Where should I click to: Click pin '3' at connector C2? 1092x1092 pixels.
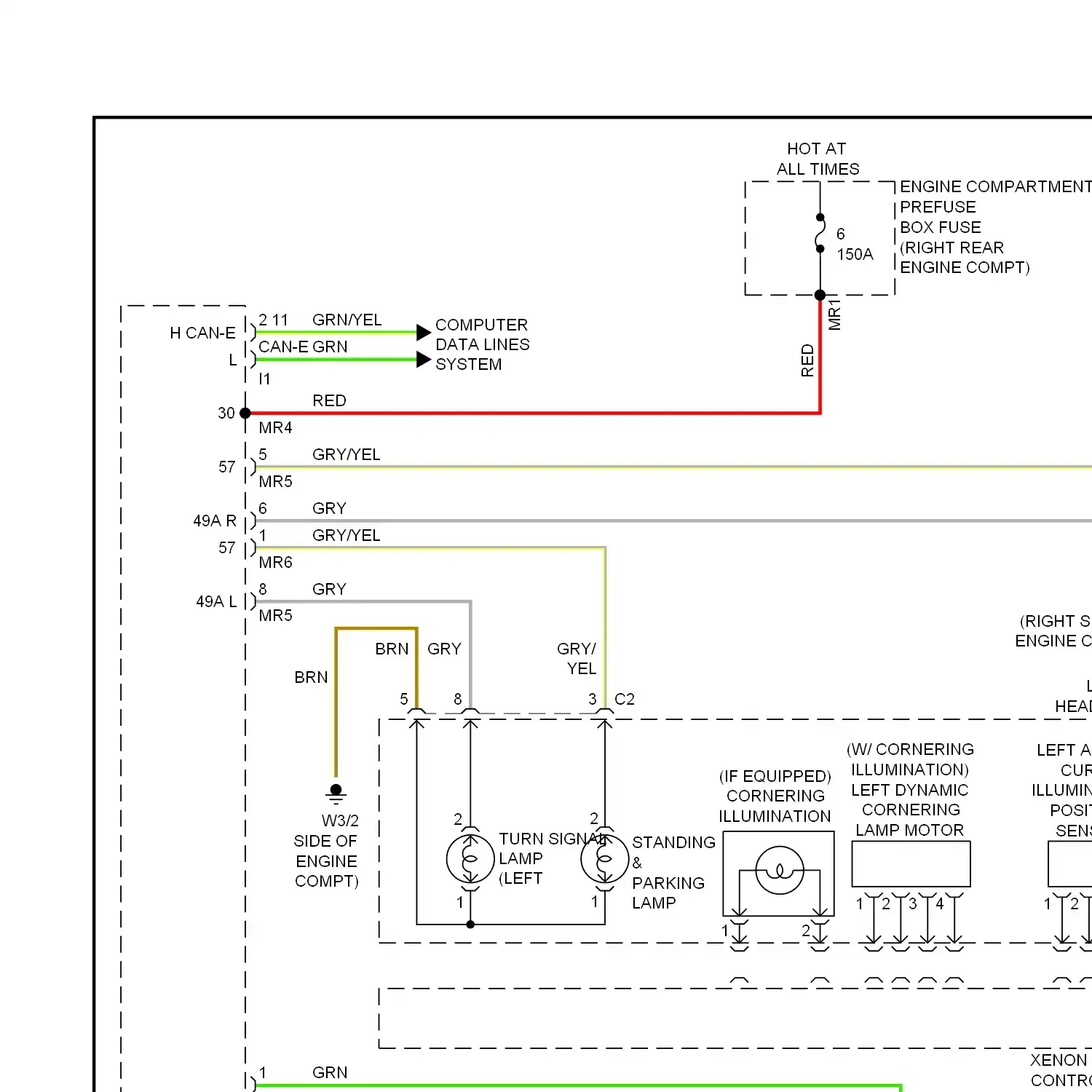point(593,699)
